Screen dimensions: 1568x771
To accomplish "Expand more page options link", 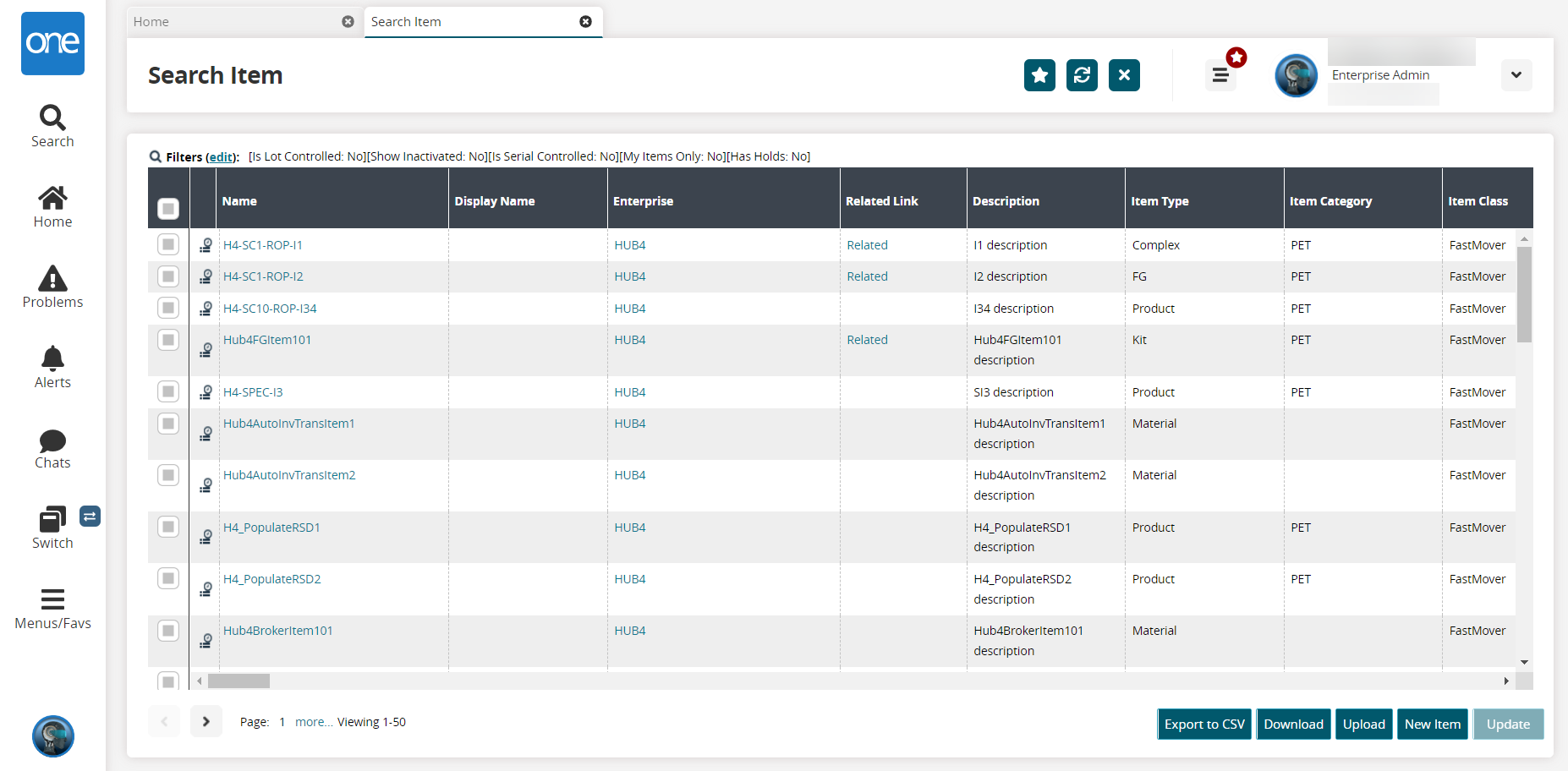I will (x=313, y=722).
